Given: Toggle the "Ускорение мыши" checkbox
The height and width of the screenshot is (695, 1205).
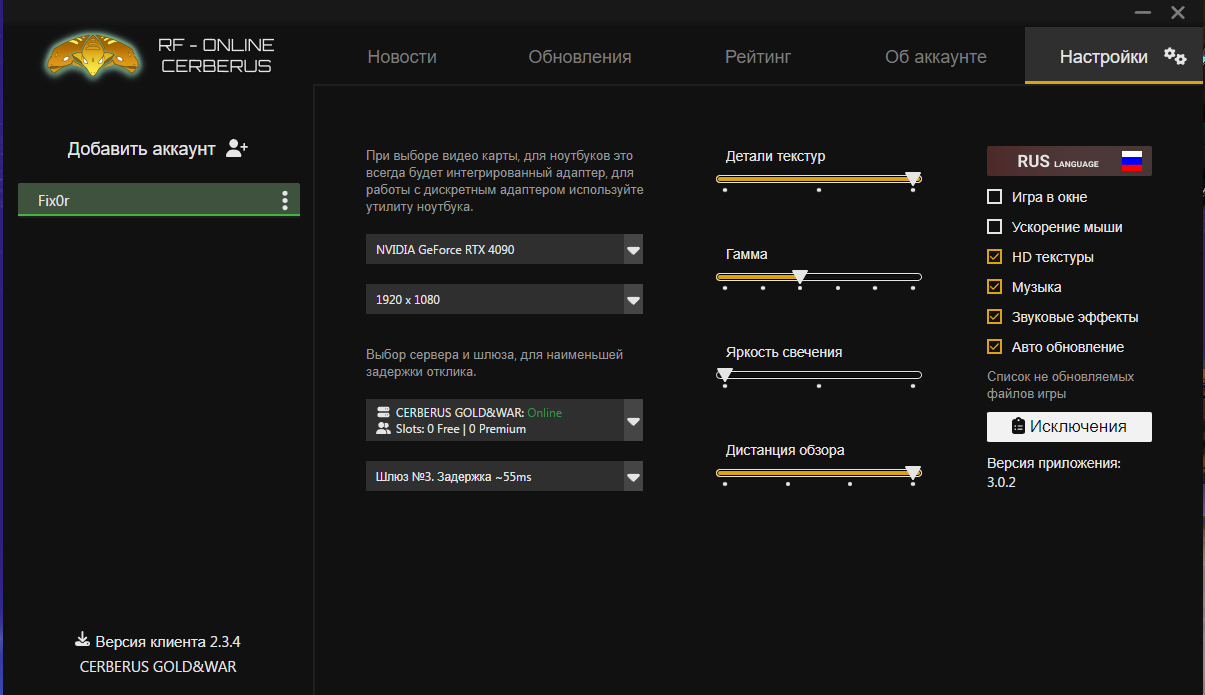Looking at the screenshot, I should pos(994,227).
